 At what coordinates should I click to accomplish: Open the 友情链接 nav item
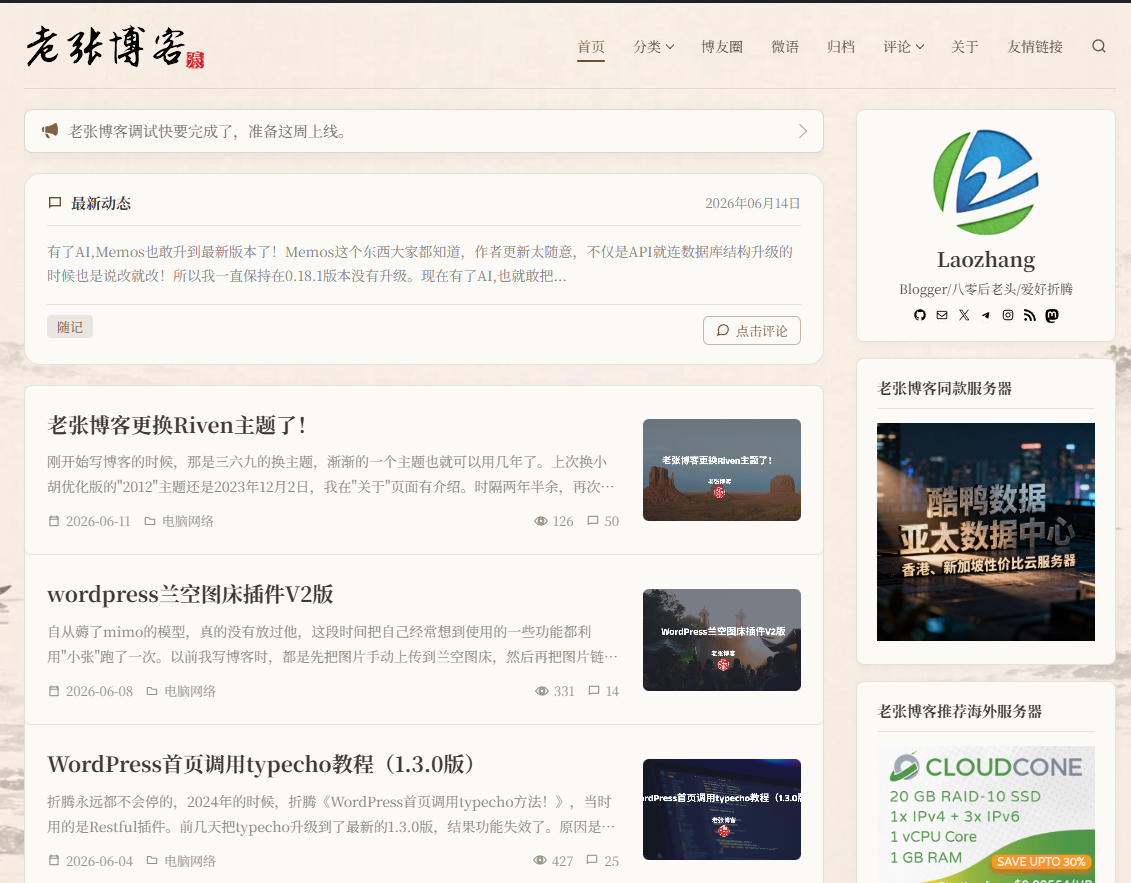[x=1035, y=47]
